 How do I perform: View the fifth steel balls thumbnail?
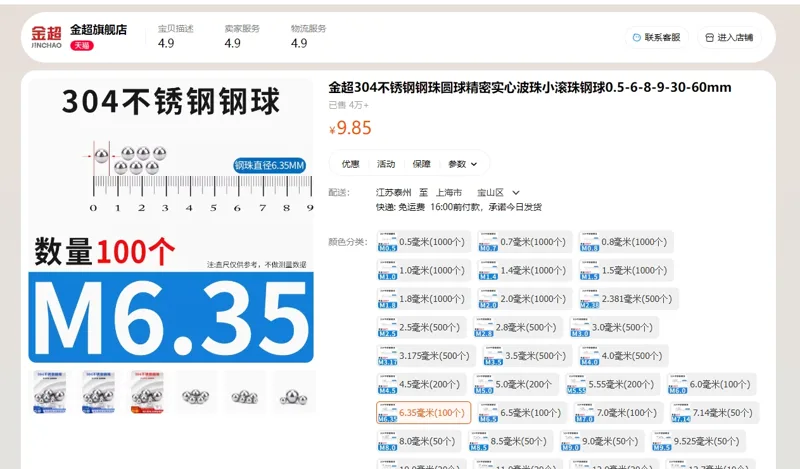coord(244,392)
